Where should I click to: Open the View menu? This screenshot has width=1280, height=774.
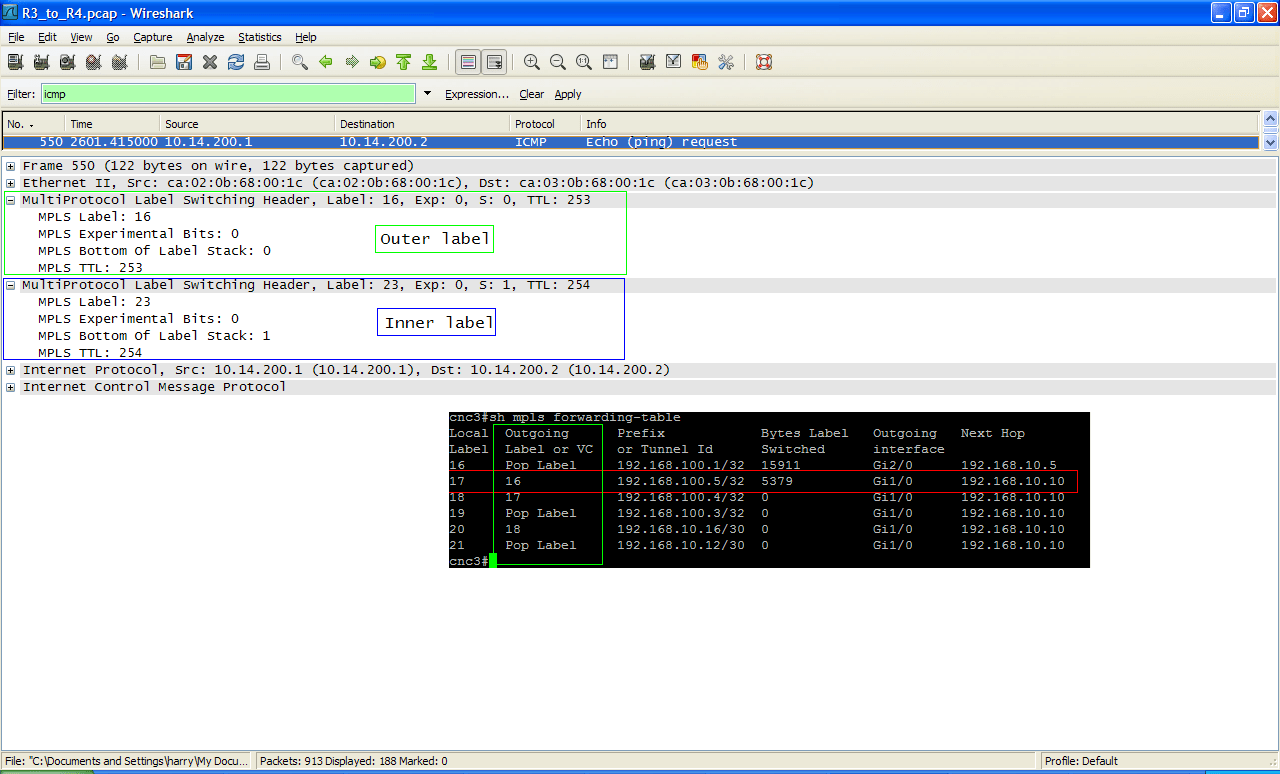81,37
